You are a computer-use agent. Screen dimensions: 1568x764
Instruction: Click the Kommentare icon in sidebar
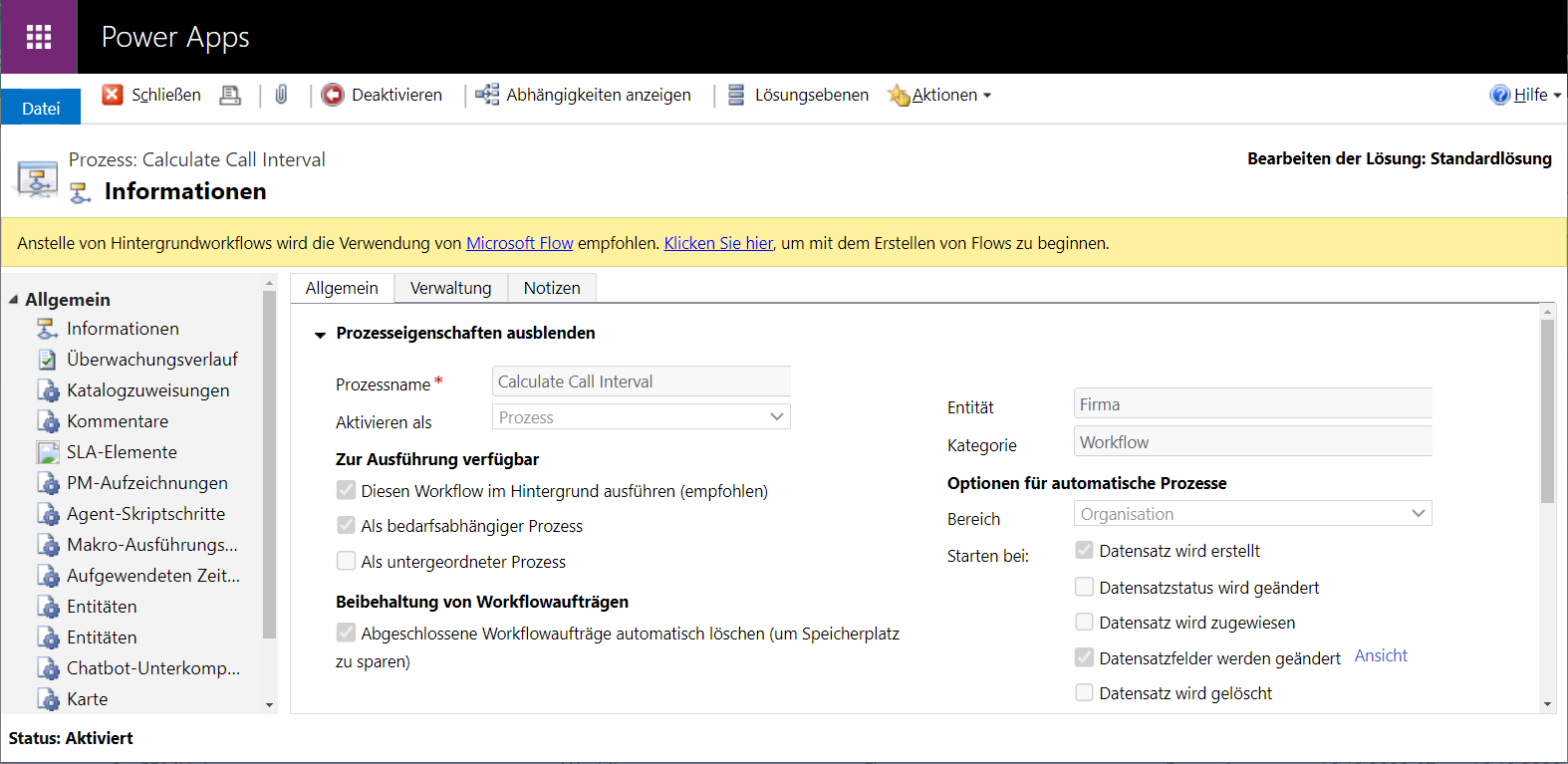click(x=48, y=421)
